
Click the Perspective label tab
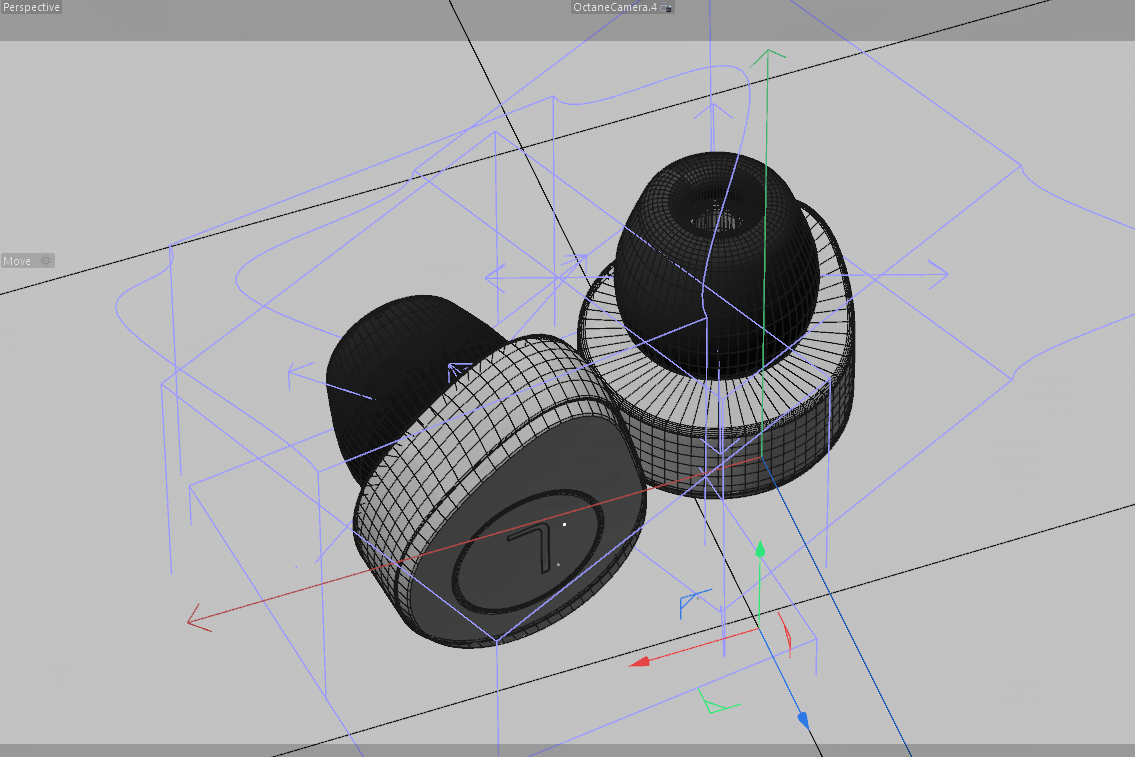click(x=30, y=7)
